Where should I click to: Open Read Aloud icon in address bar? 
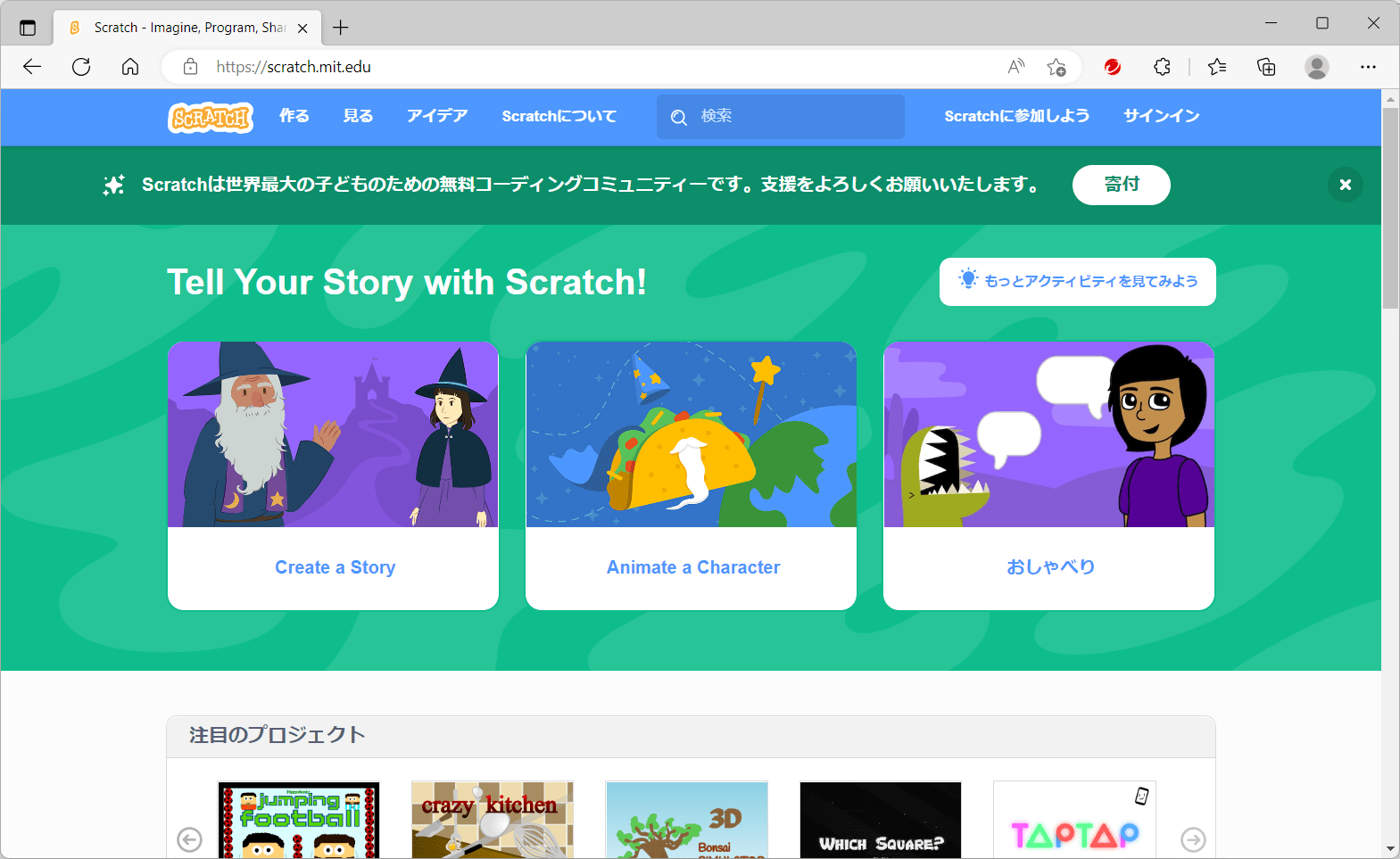pyautogui.click(x=1016, y=67)
